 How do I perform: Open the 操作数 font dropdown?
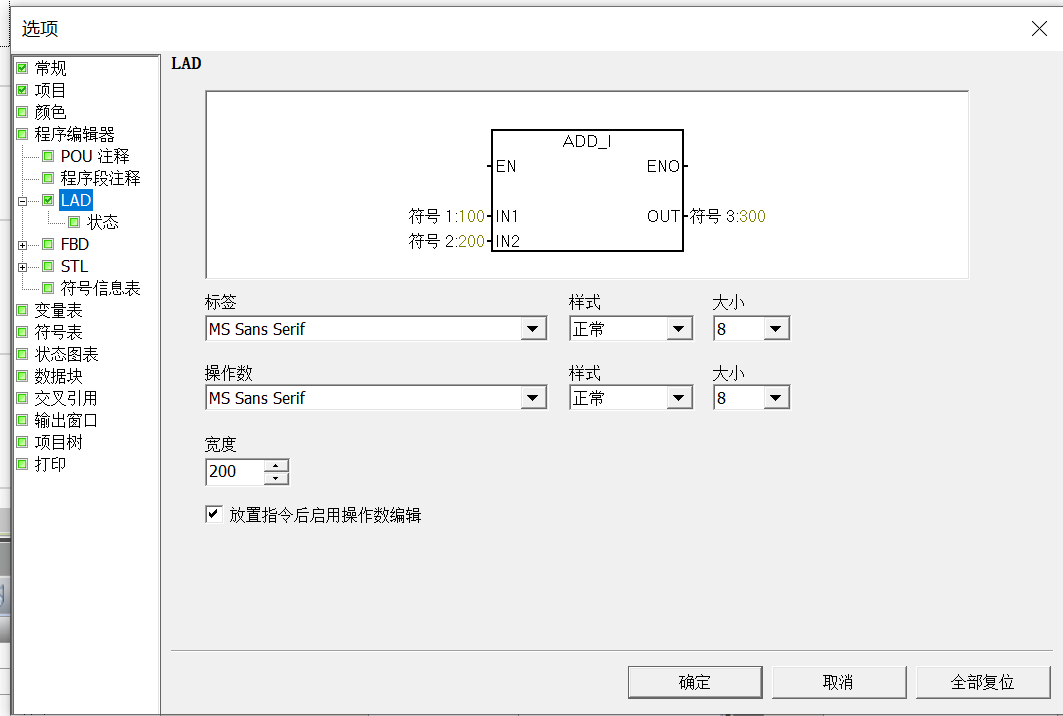click(534, 398)
